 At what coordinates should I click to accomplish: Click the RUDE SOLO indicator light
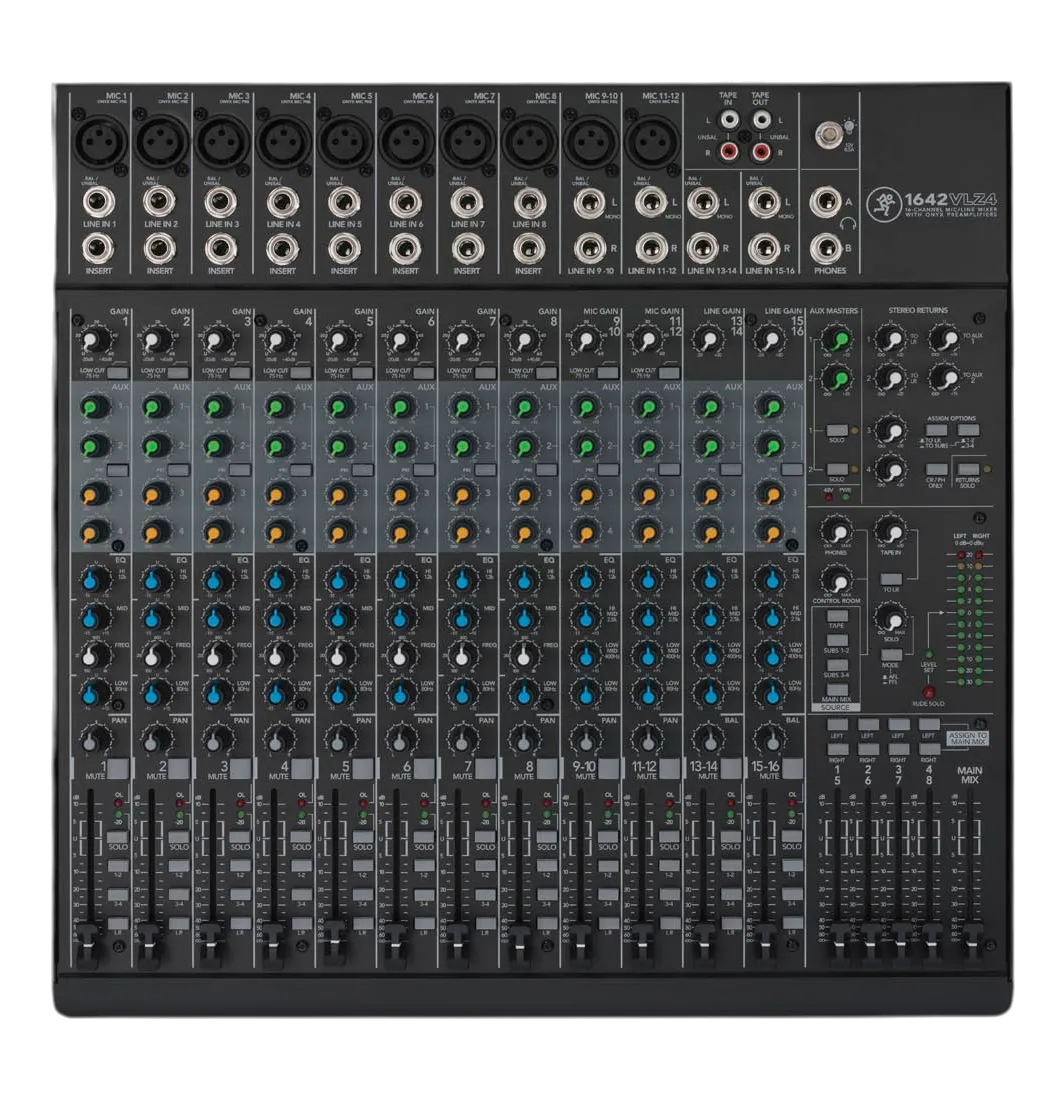tap(928, 693)
